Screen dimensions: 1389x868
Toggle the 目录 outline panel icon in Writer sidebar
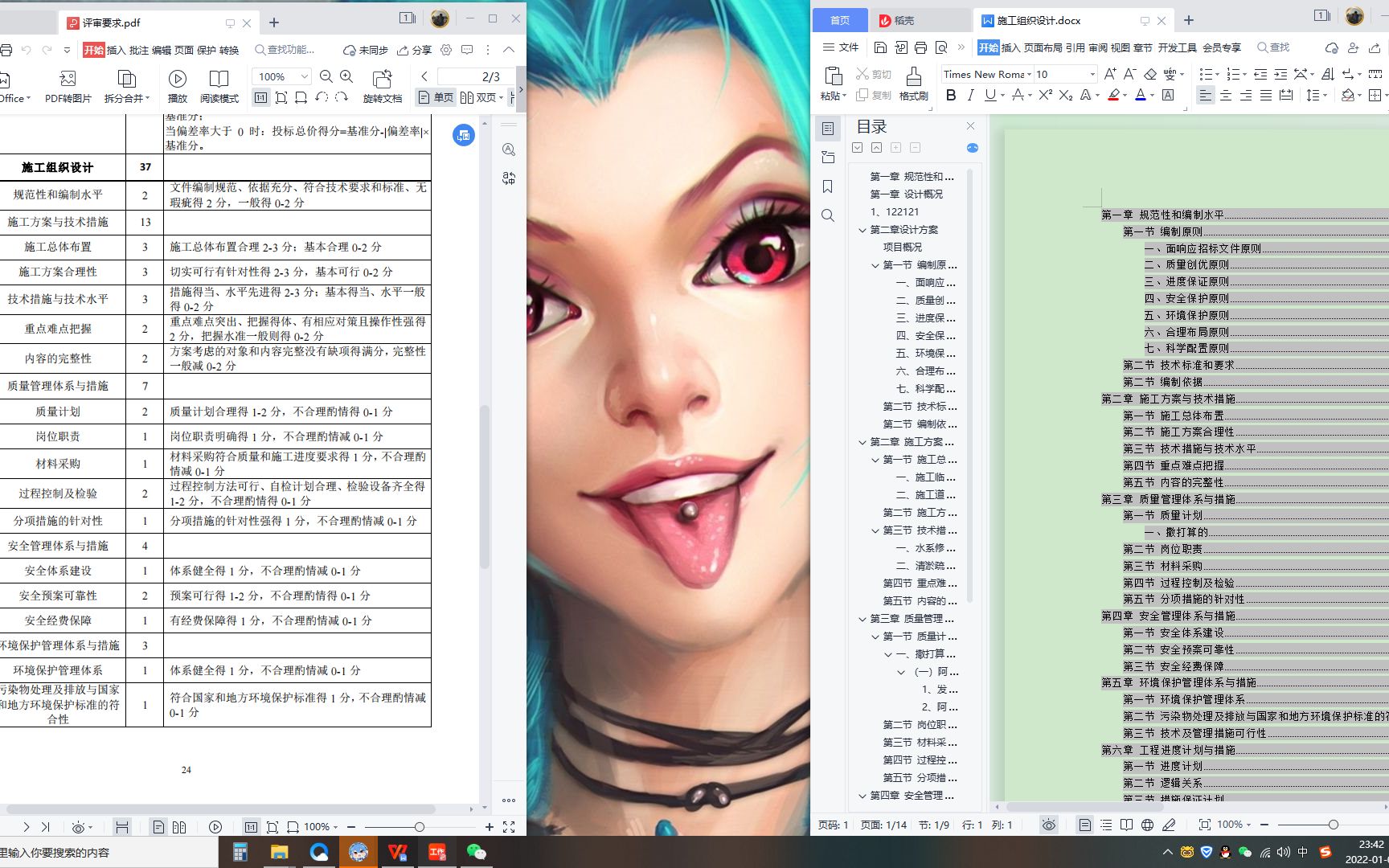coord(828,129)
